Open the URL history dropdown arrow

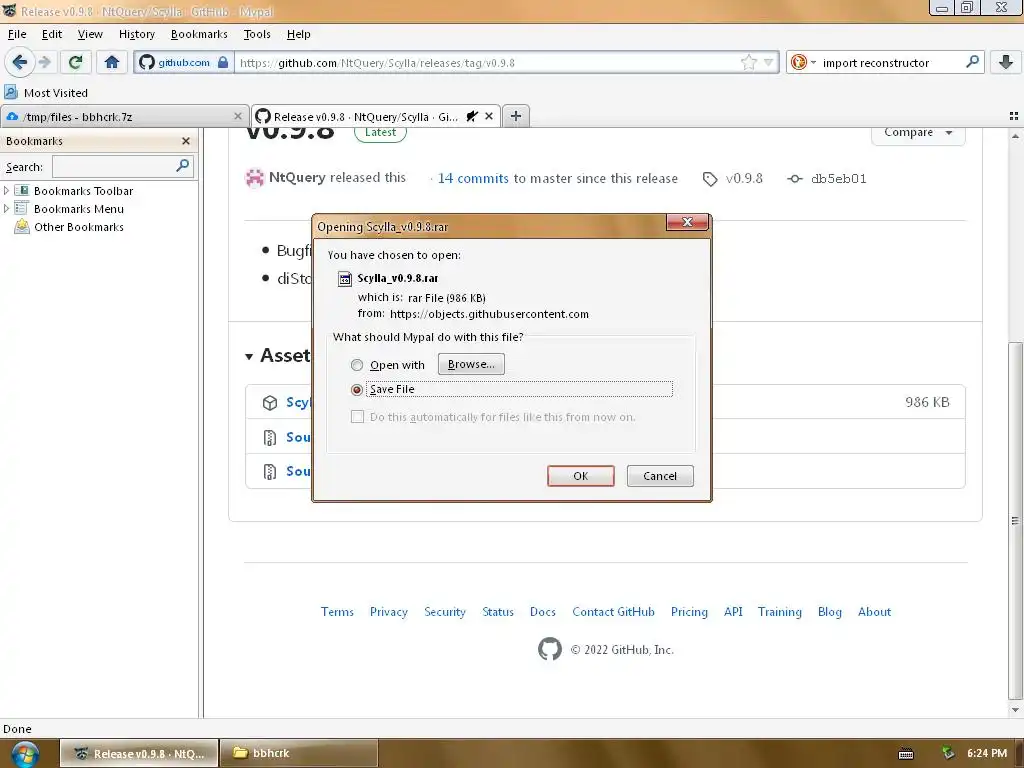[x=768, y=63]
